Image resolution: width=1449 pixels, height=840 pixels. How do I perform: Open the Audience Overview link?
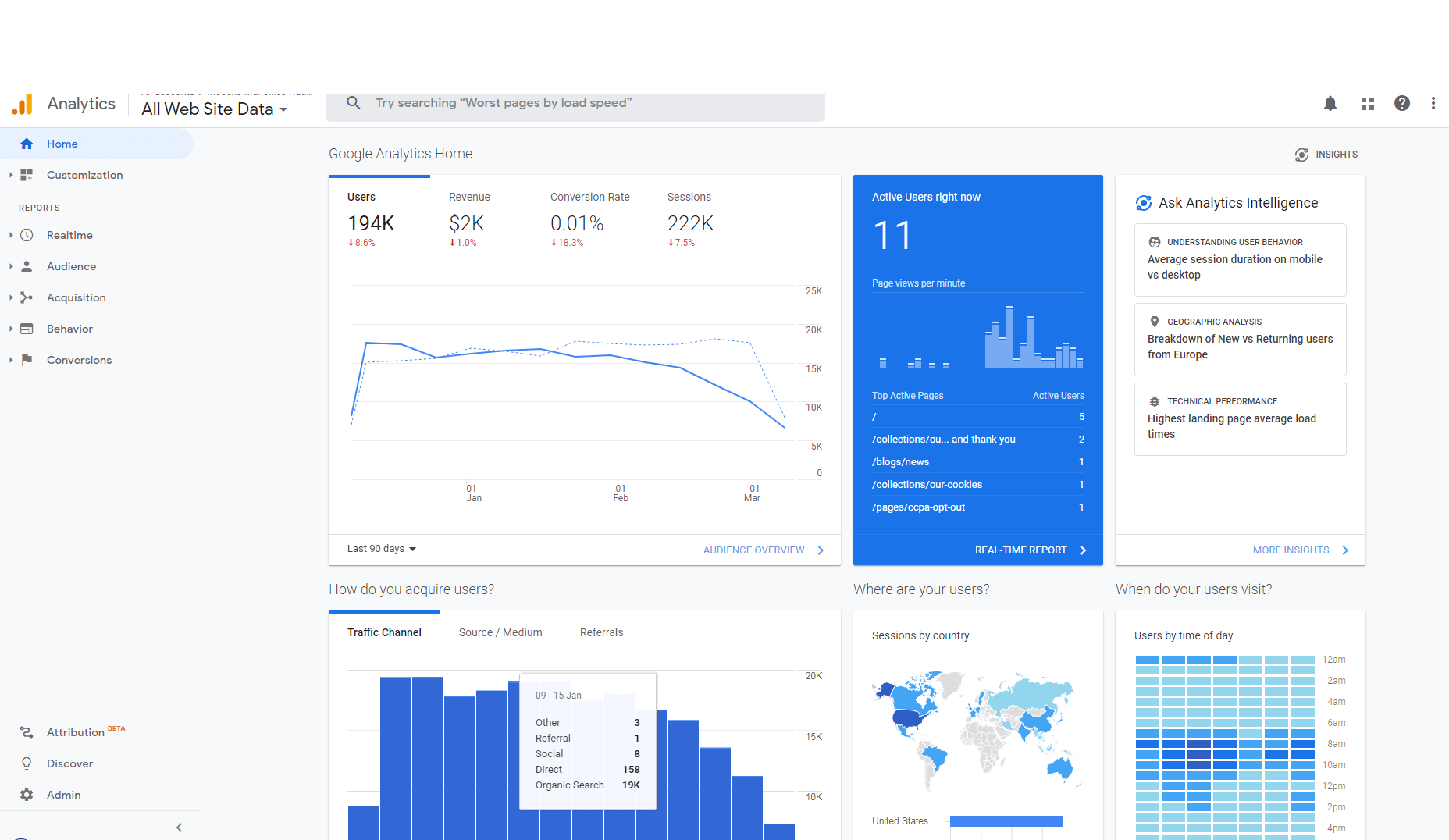click(x=764, y=550)
